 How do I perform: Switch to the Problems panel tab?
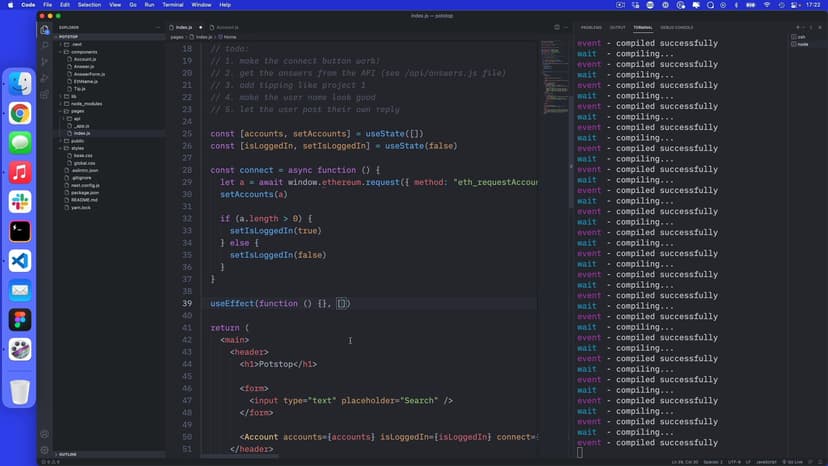(x=591, y=27)
